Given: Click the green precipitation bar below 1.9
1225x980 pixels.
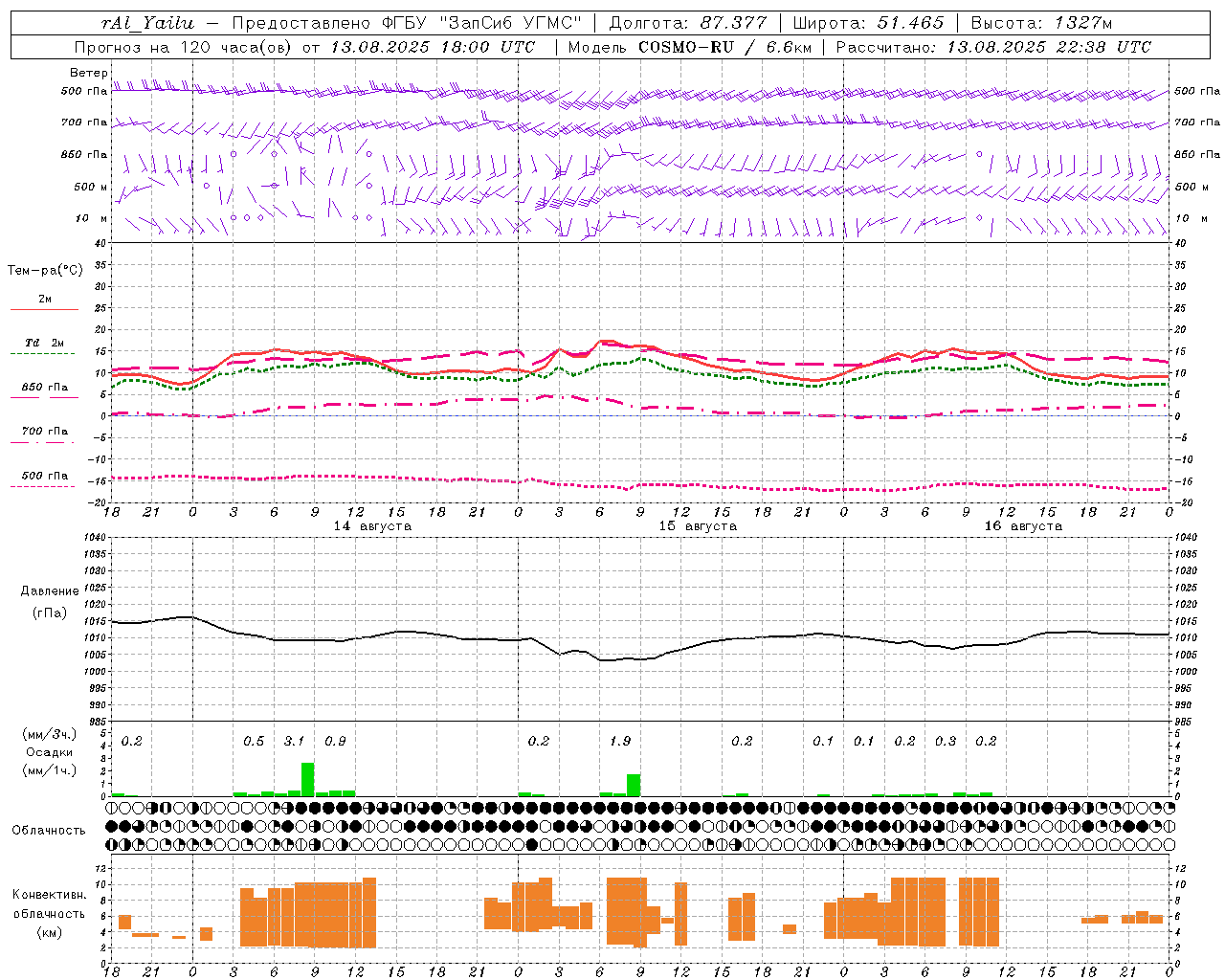Looking at the screenshot, I should pos(634,785).
